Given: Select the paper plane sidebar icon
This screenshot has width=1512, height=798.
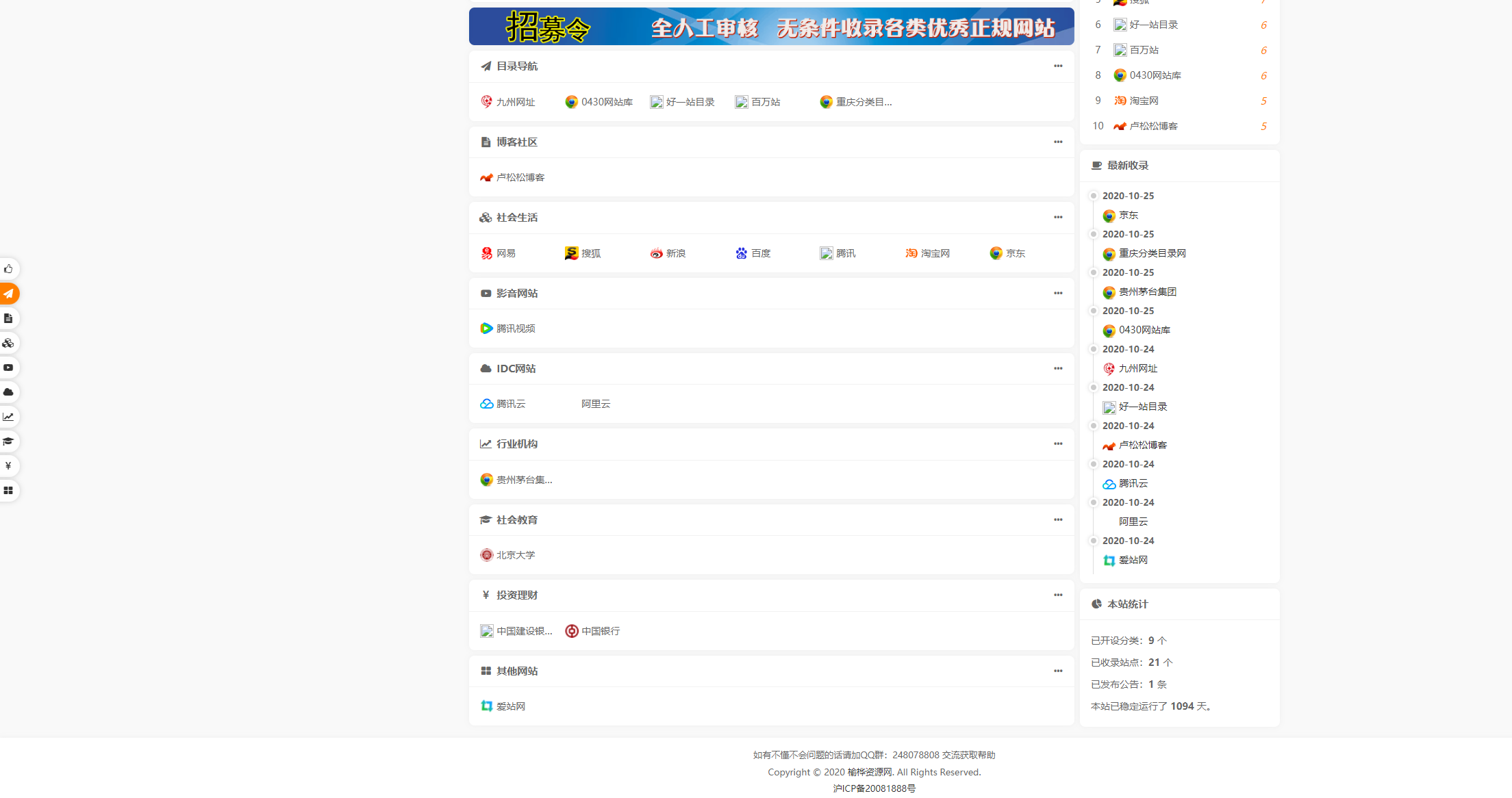Looking at the screenshot, I should pyautogui.click(x=8, y=294).
